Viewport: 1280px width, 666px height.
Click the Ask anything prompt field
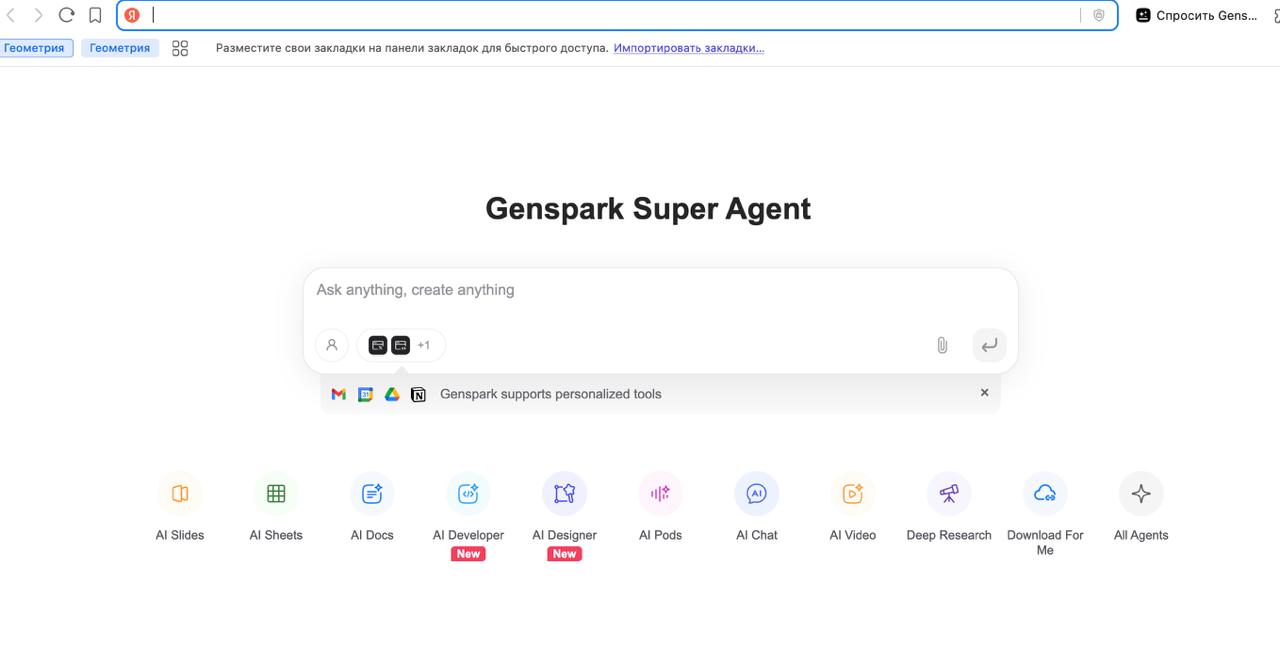(x=660, y=290)
